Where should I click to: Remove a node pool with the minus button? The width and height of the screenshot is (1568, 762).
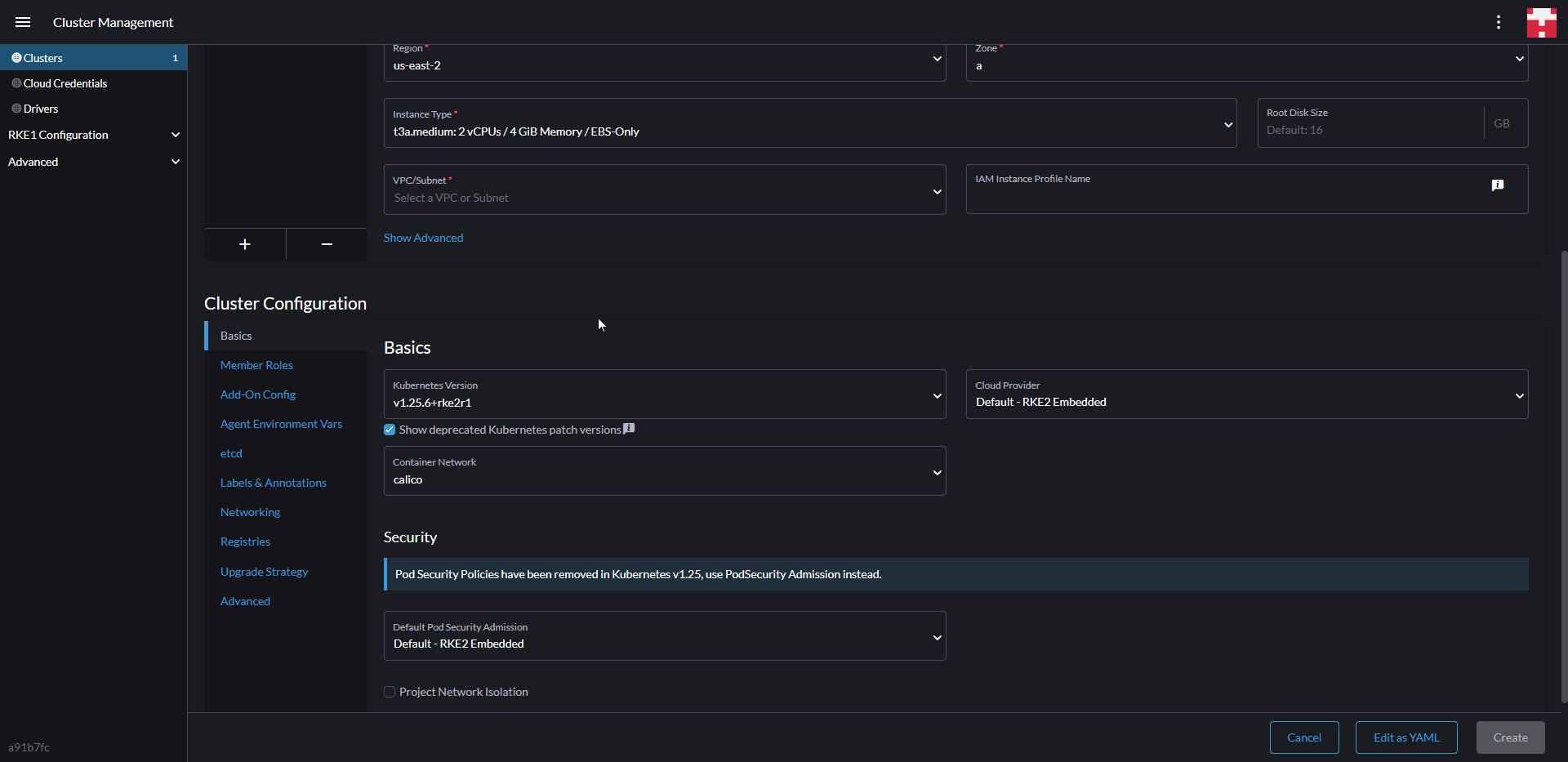click(326, 244)
